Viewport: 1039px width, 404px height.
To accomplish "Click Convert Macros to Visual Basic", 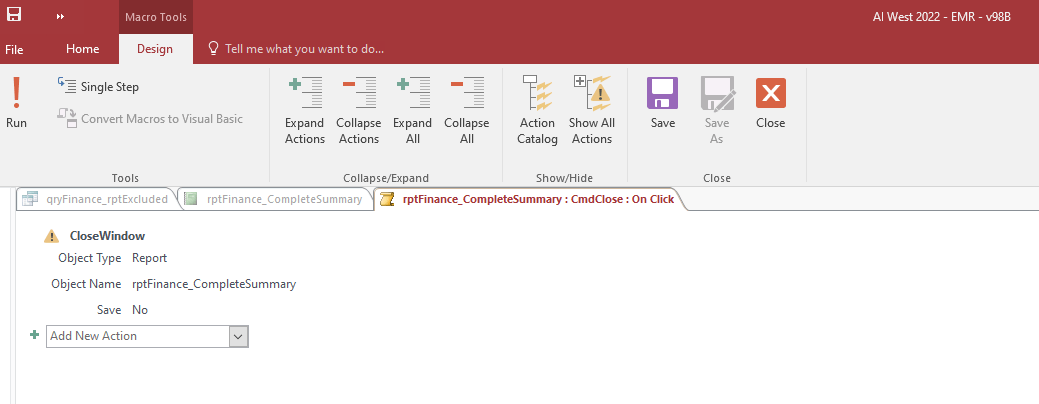I will [150, 119].
